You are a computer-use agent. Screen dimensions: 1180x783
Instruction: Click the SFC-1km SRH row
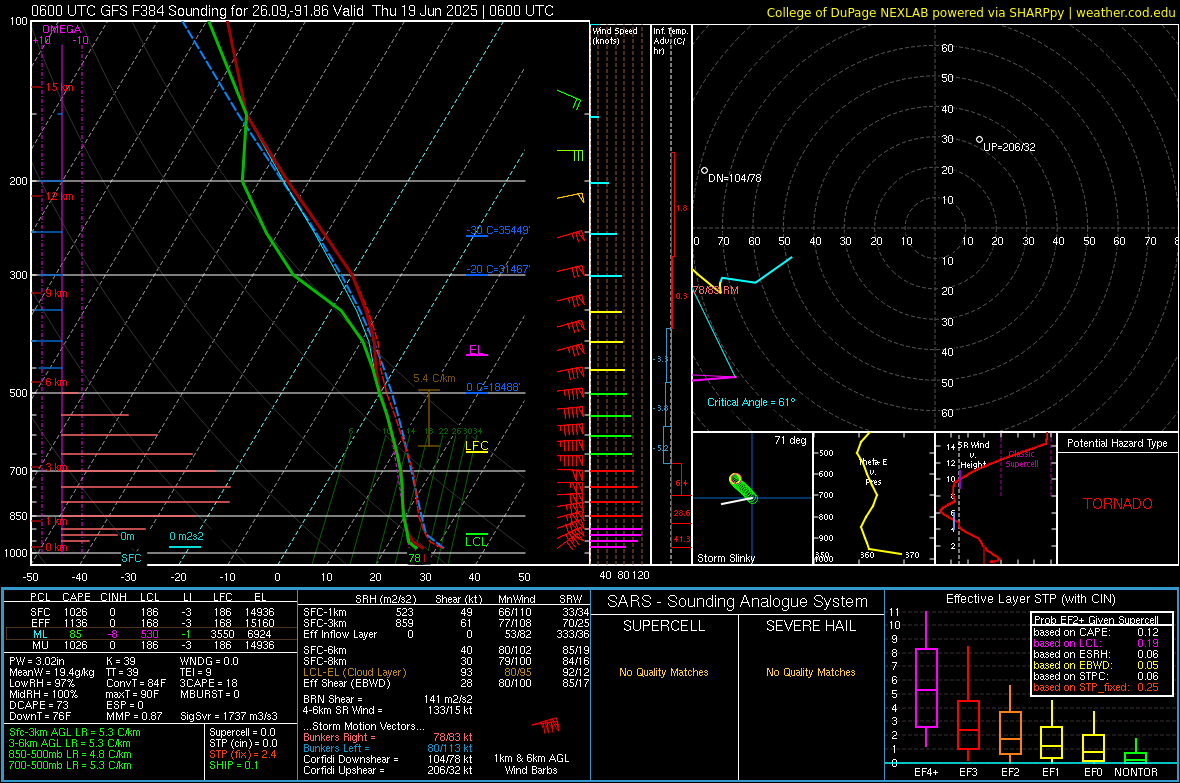pyautogui.click(x=446, y=612)
